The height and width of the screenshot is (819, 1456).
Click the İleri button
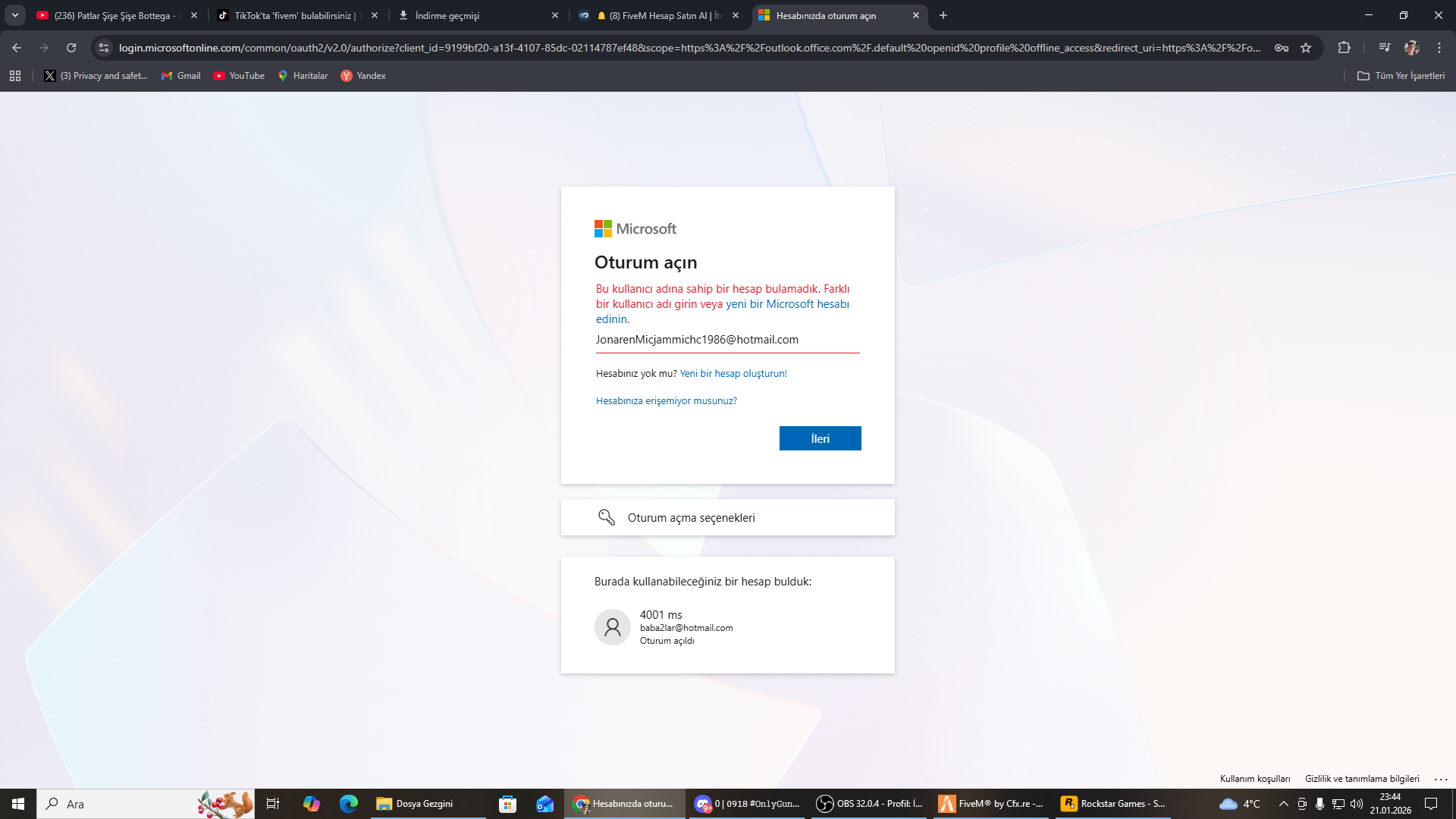pos(820,438)
